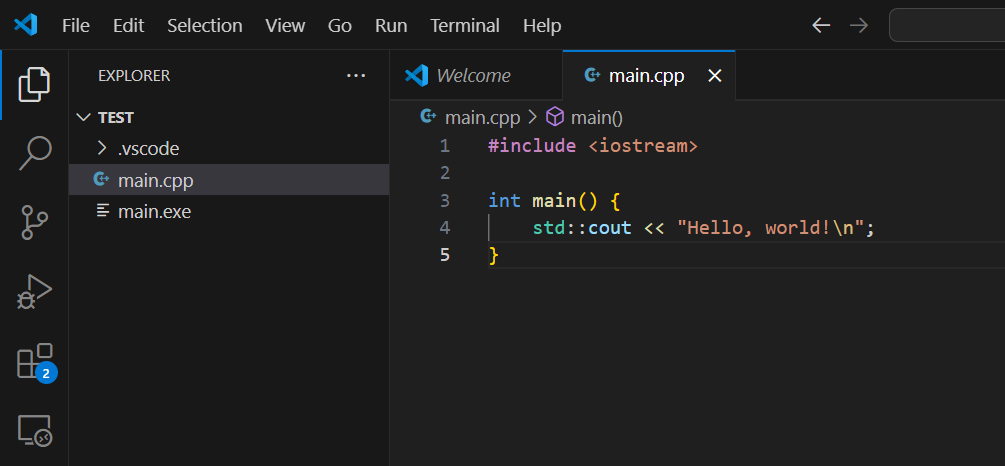
Task: Click main.cpp in the breadcrumb path
Action: 481,117
